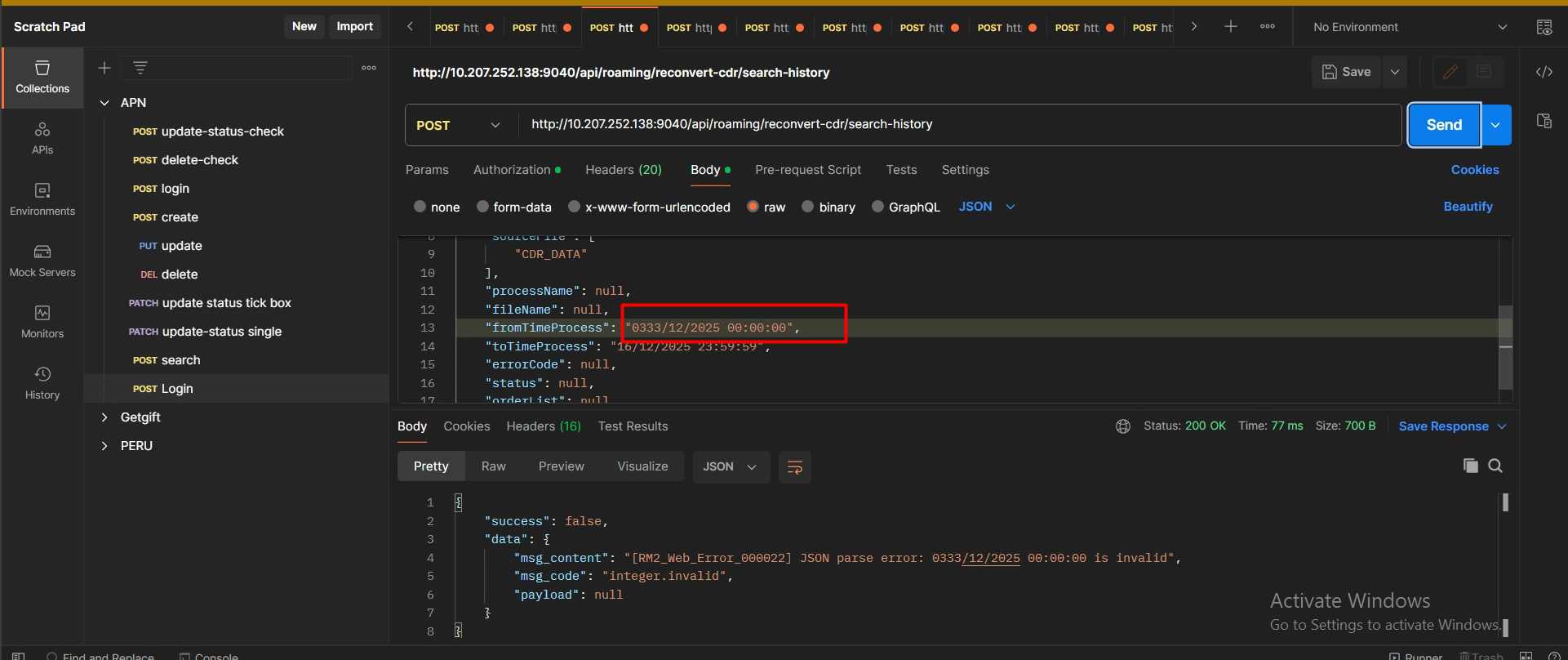This screenshot has width=1568, height=660.
Task: Expand the Getgift collection
Action: (104, 417)
